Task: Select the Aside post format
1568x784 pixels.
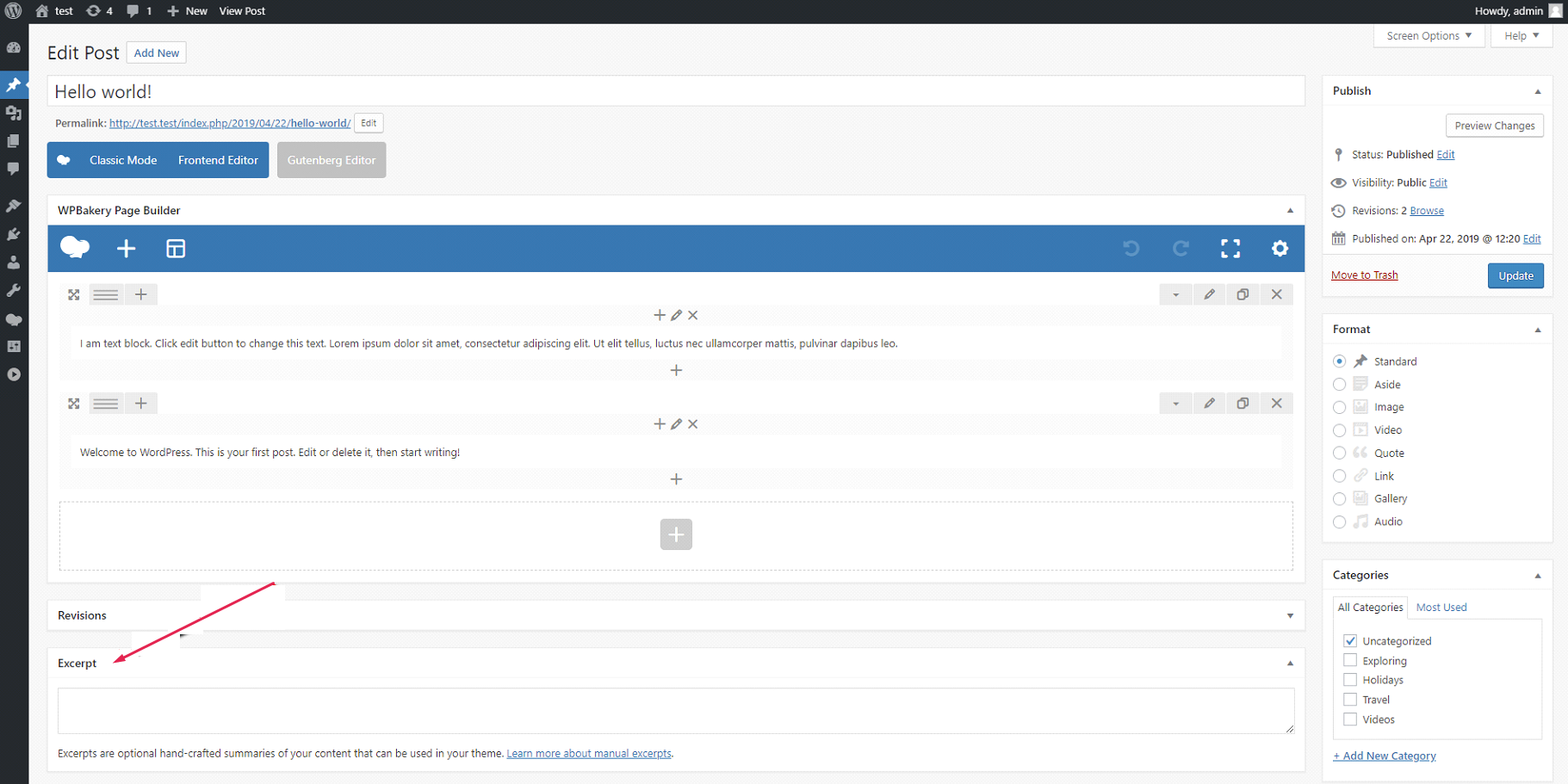Action: (x=1339, y=385)
